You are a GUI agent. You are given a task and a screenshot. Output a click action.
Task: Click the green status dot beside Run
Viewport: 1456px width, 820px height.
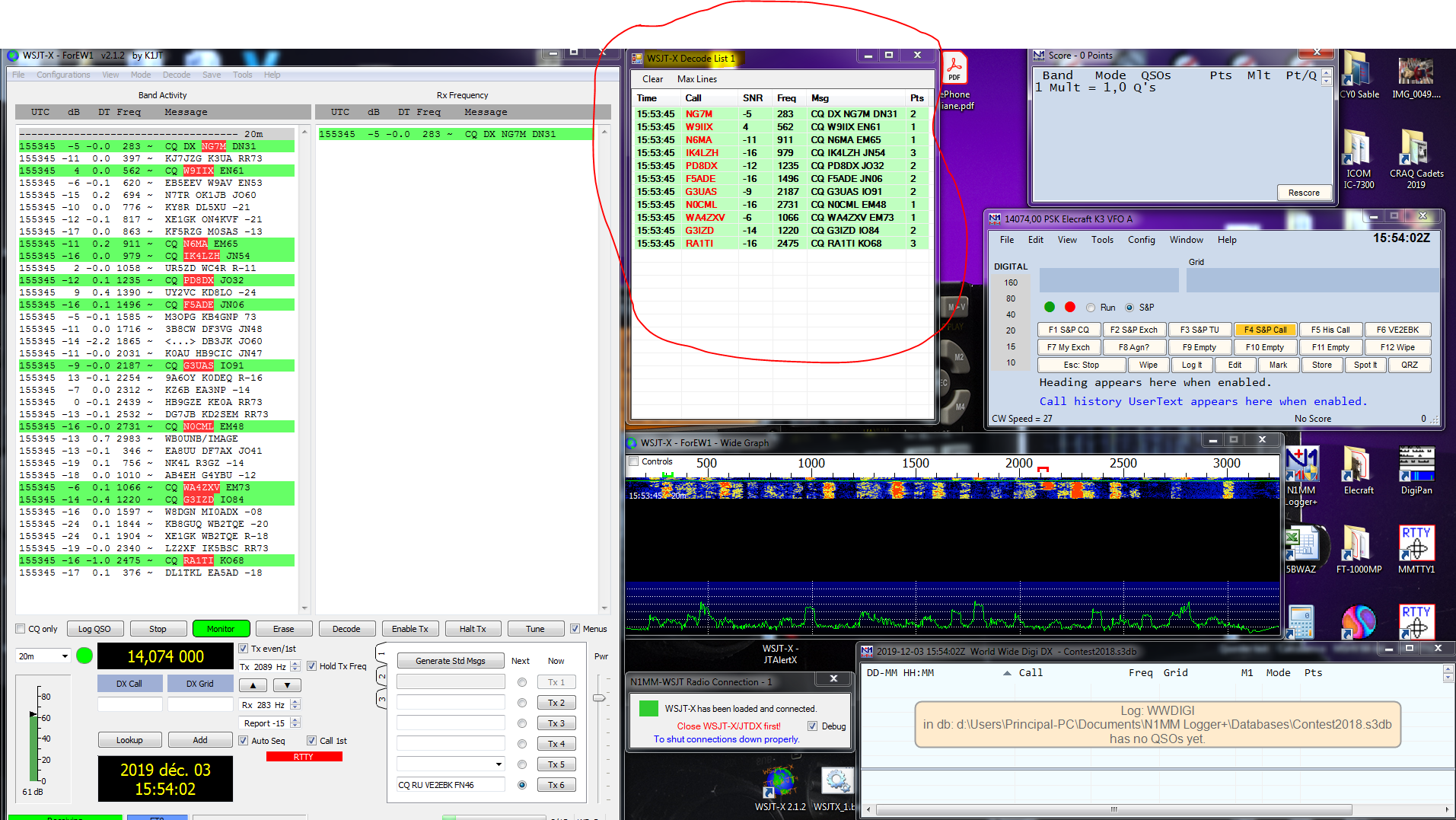1050,307
